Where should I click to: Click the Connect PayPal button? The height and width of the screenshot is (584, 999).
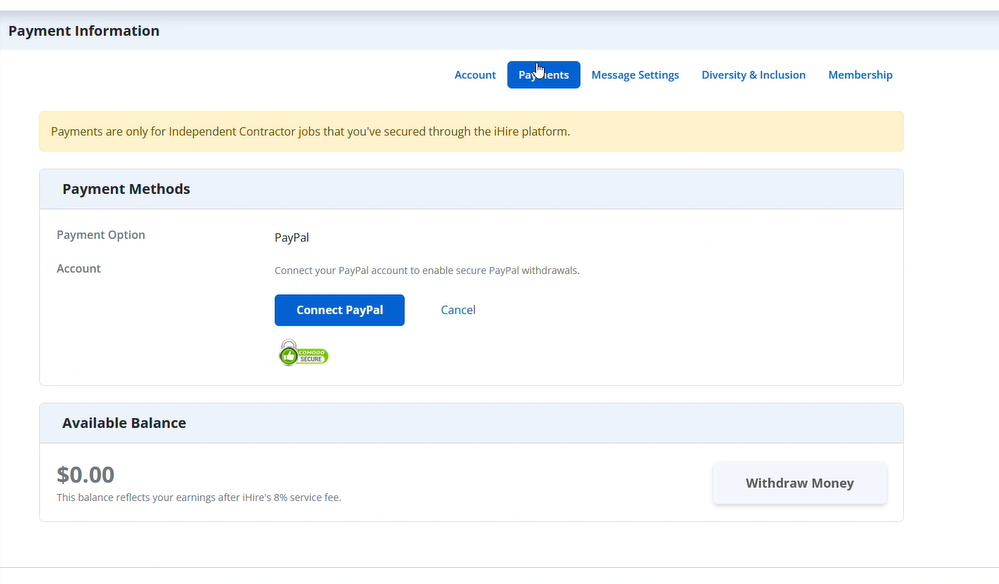click(x=340, y=310)
